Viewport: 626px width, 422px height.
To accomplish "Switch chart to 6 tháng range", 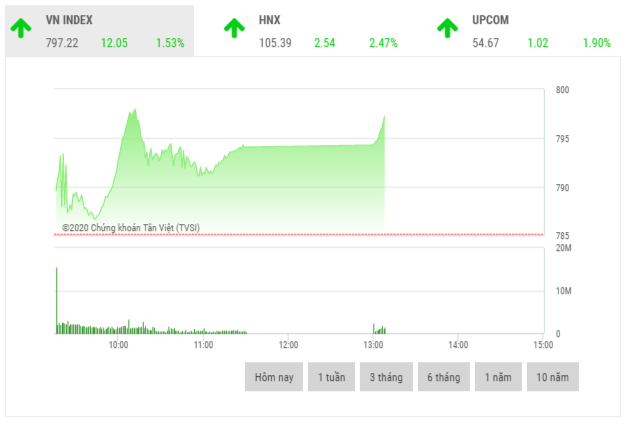I will (443, 377).
